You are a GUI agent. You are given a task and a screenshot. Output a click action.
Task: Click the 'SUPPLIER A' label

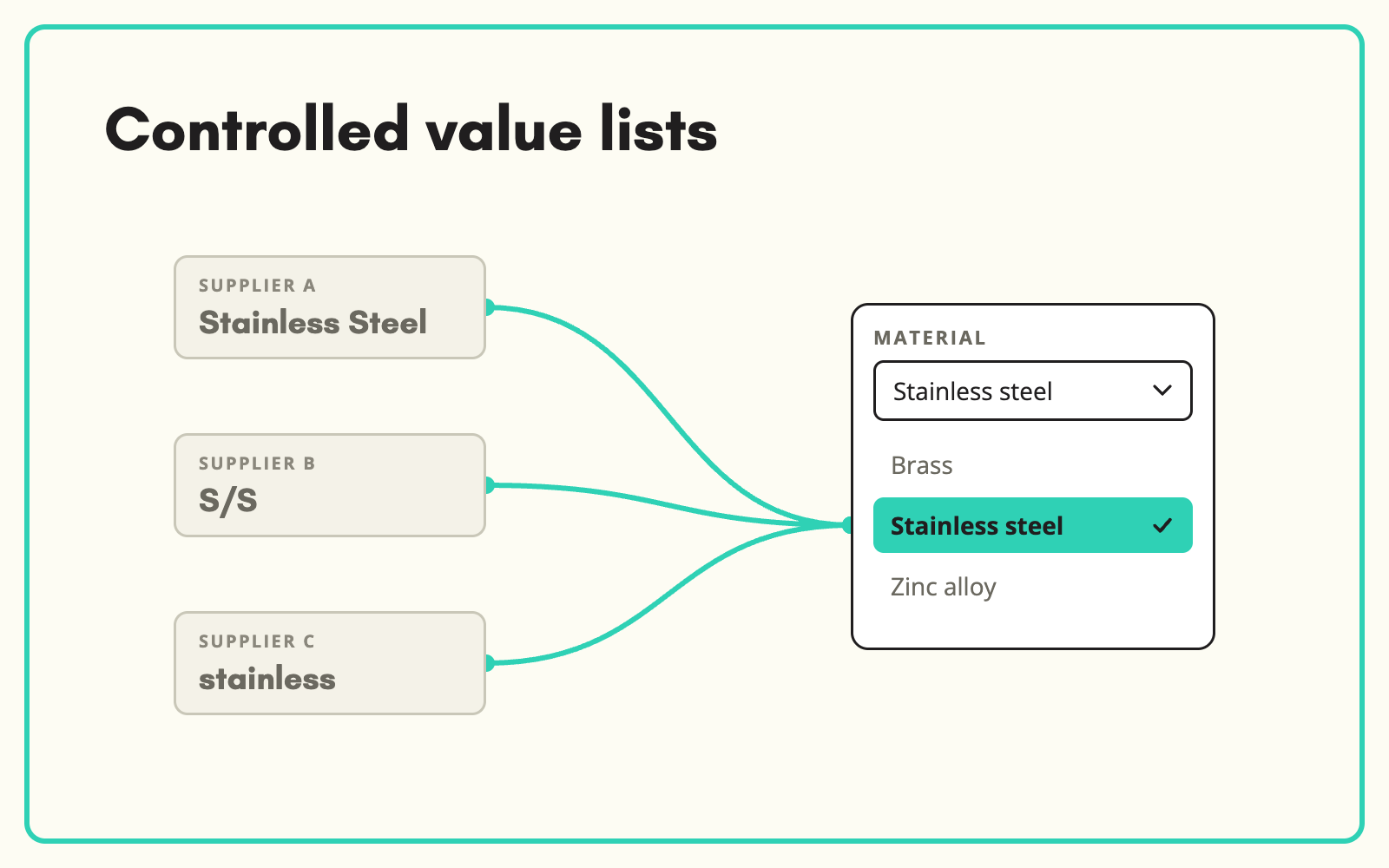257,286
